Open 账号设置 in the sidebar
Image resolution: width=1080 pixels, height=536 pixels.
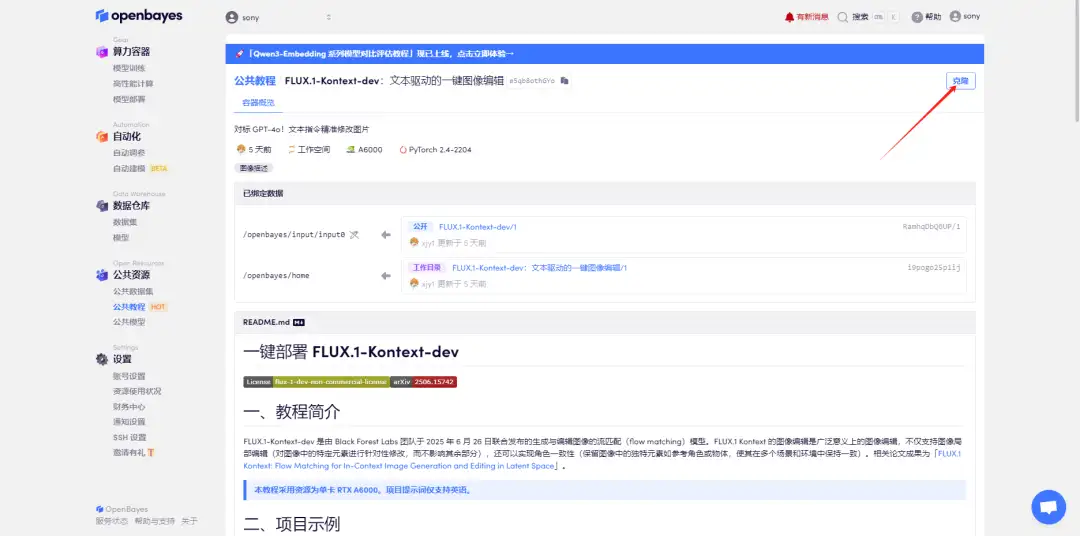point(129,375)
